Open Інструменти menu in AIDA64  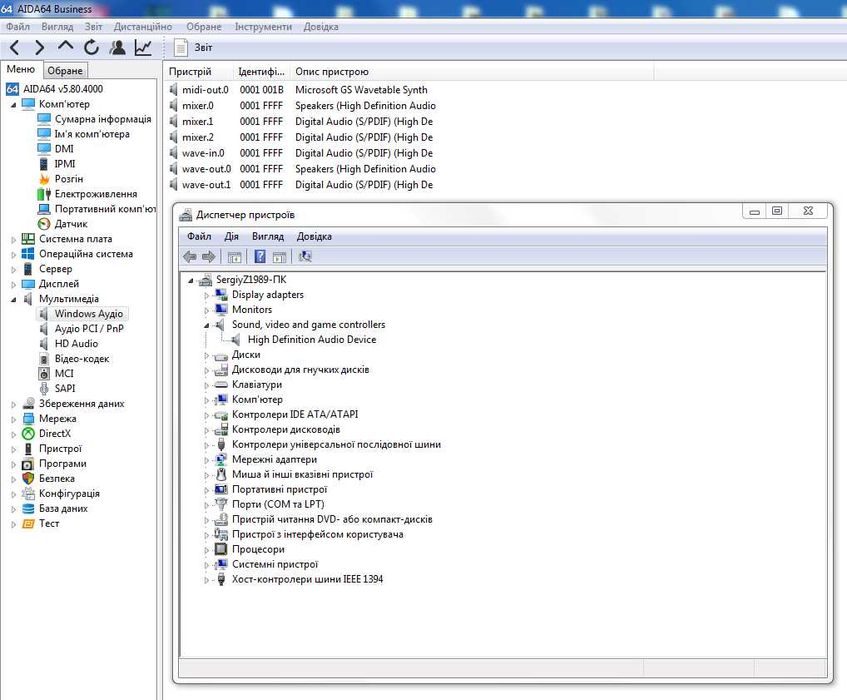click(x=263, y=26)
